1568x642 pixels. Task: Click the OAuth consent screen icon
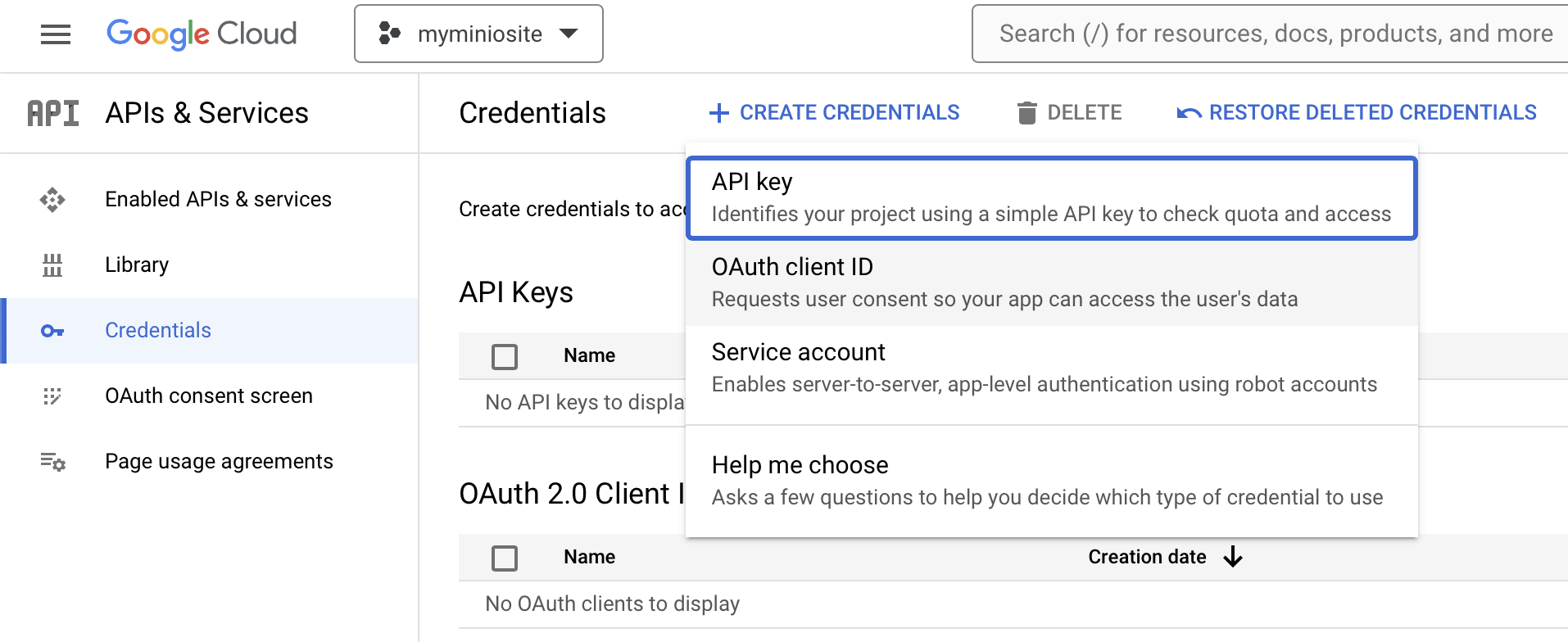click(x=52, y=396)
